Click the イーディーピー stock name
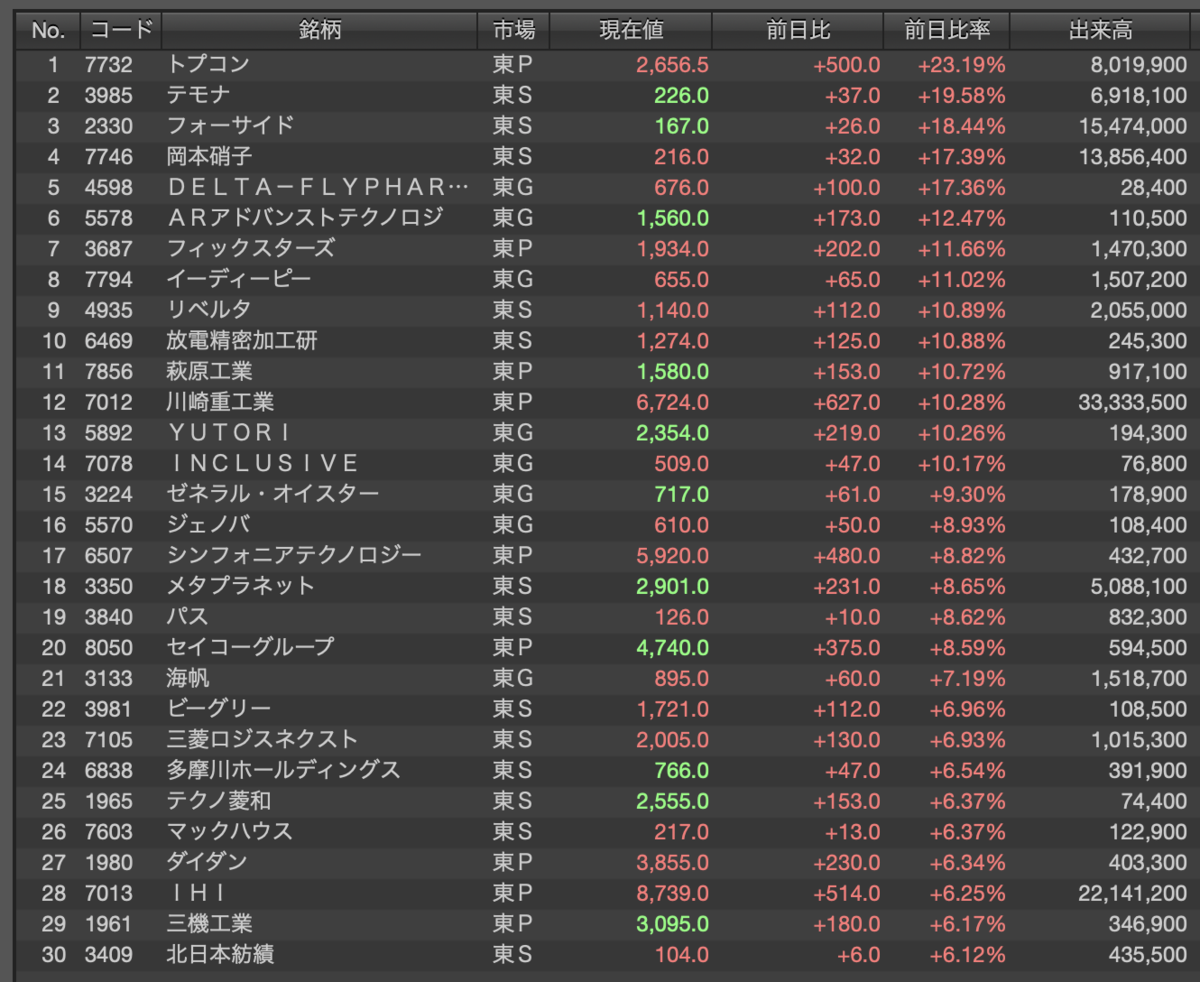 click(239, 280)
